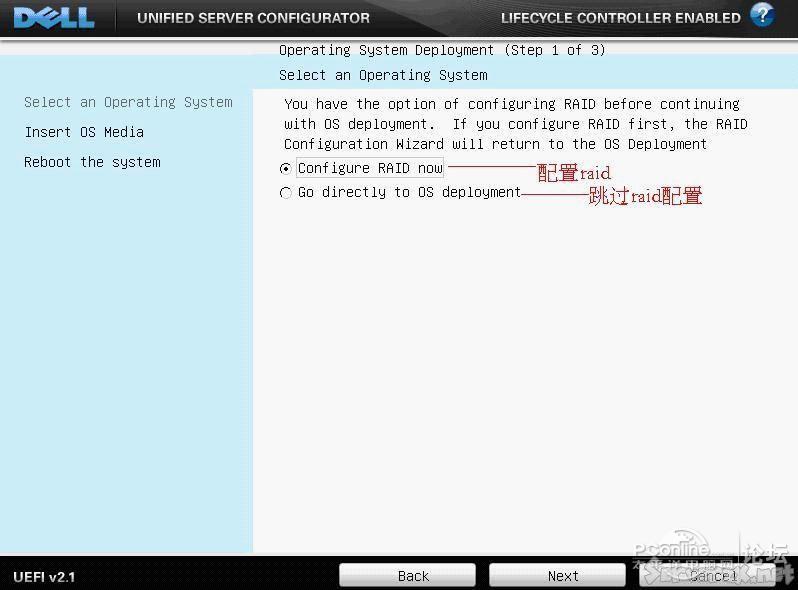Click the "Configure RAID now" label text
Viewport: 798px width, 590px height.
[370, 168]
